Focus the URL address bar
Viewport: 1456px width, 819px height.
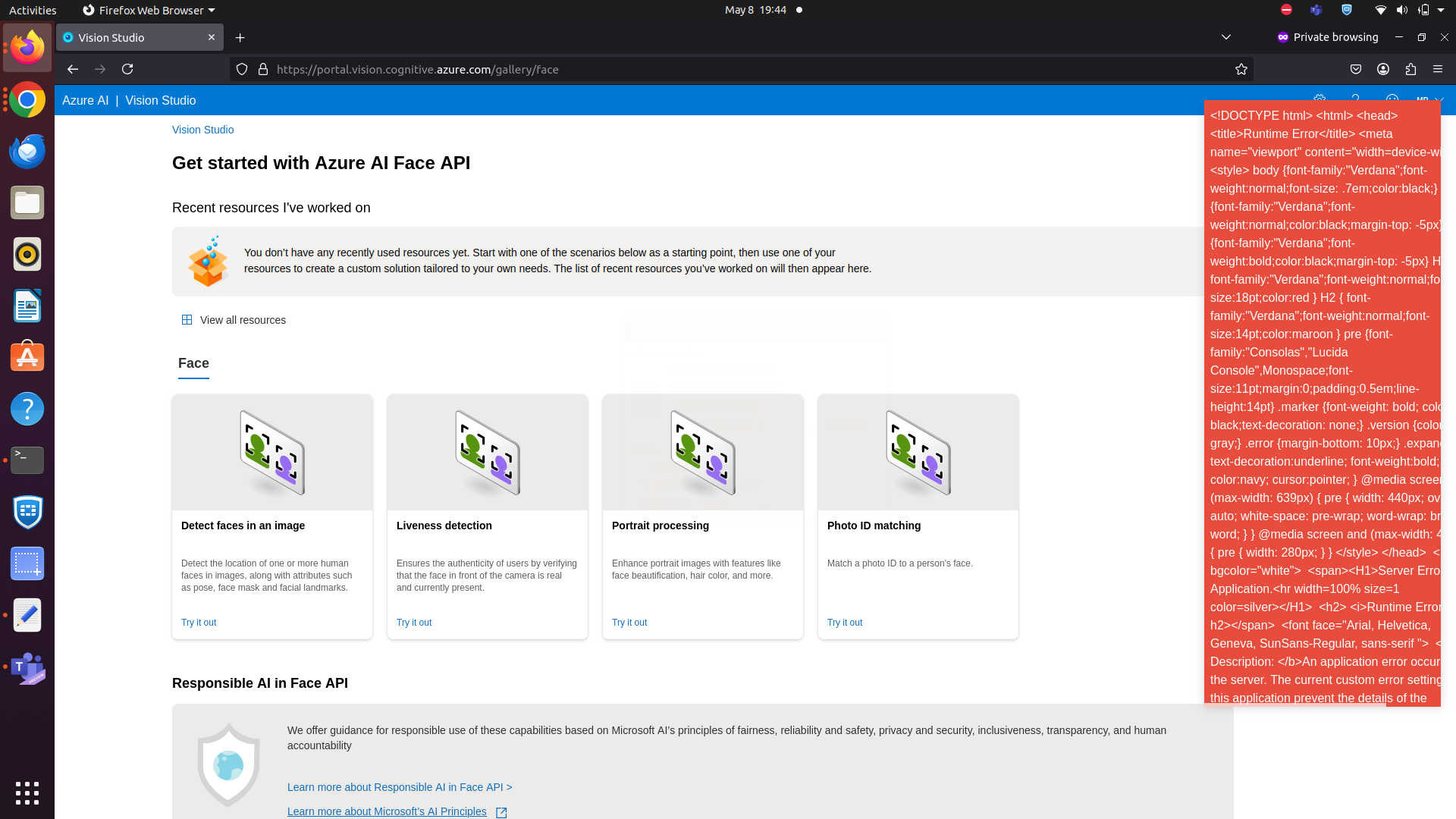[743, 69]
